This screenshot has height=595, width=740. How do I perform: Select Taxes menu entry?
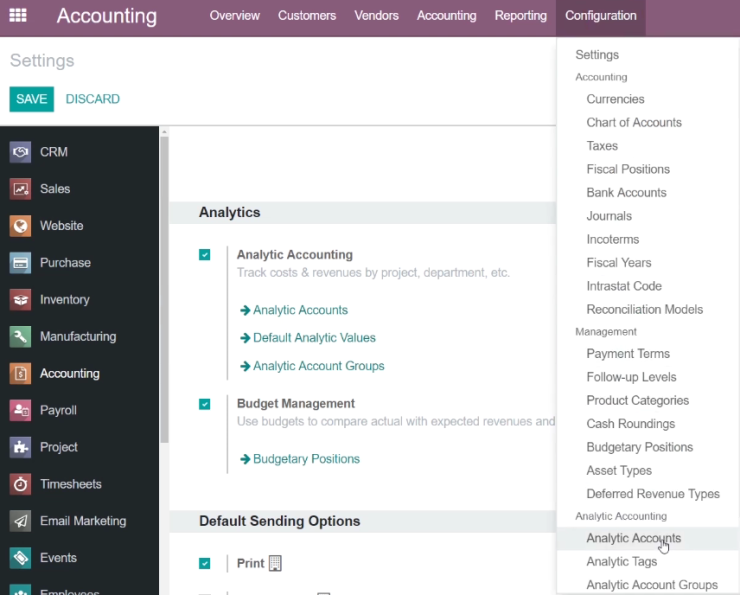602,146
